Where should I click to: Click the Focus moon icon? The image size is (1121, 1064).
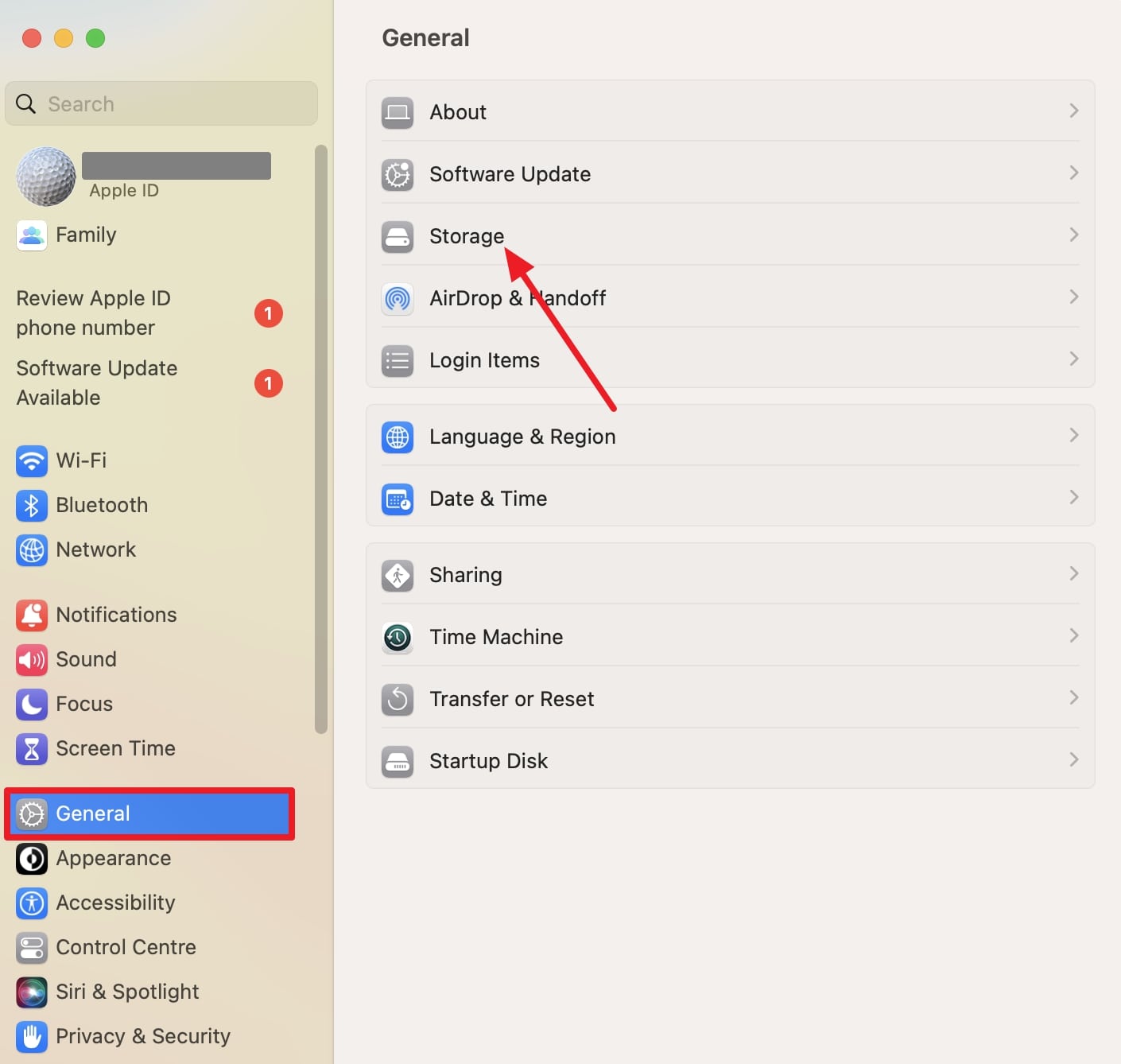[x=32, y=704]
